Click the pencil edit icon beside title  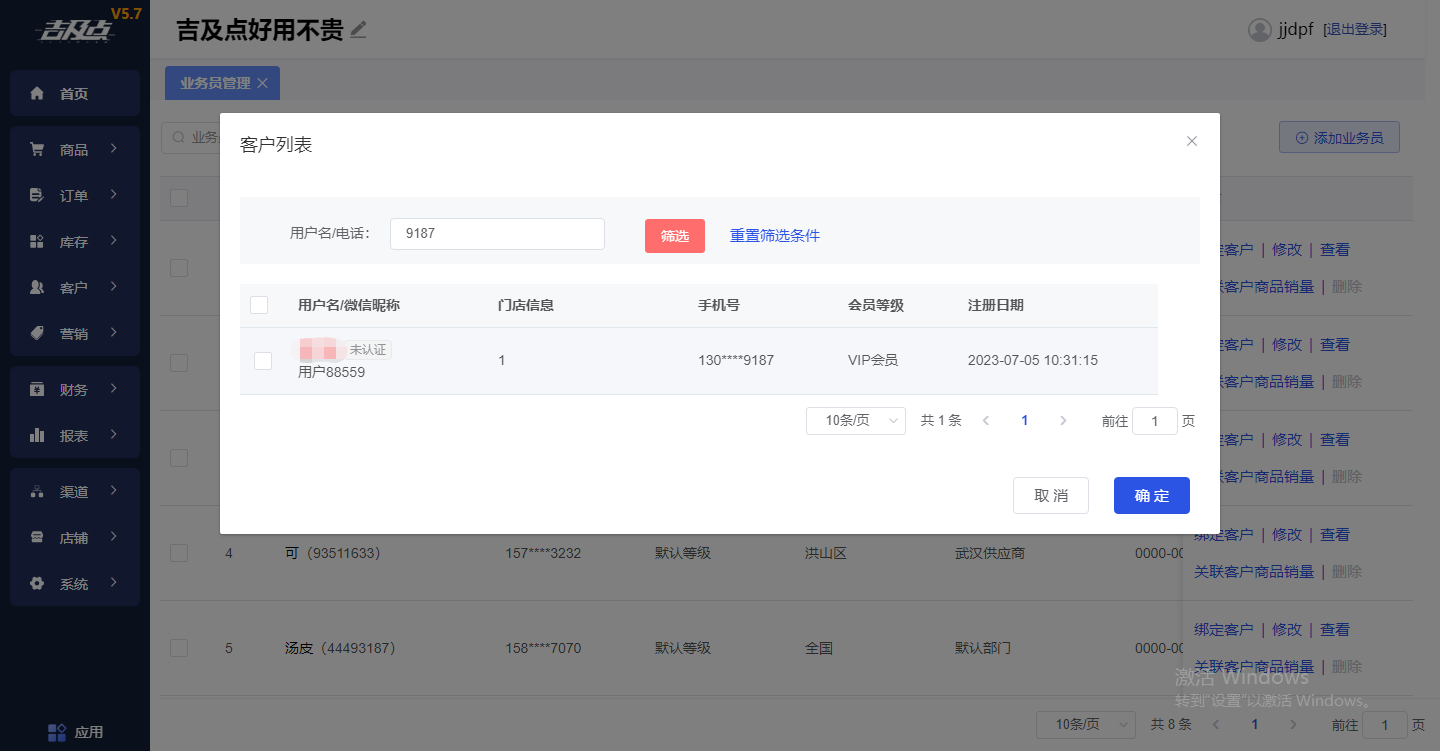tap(358, 30)
